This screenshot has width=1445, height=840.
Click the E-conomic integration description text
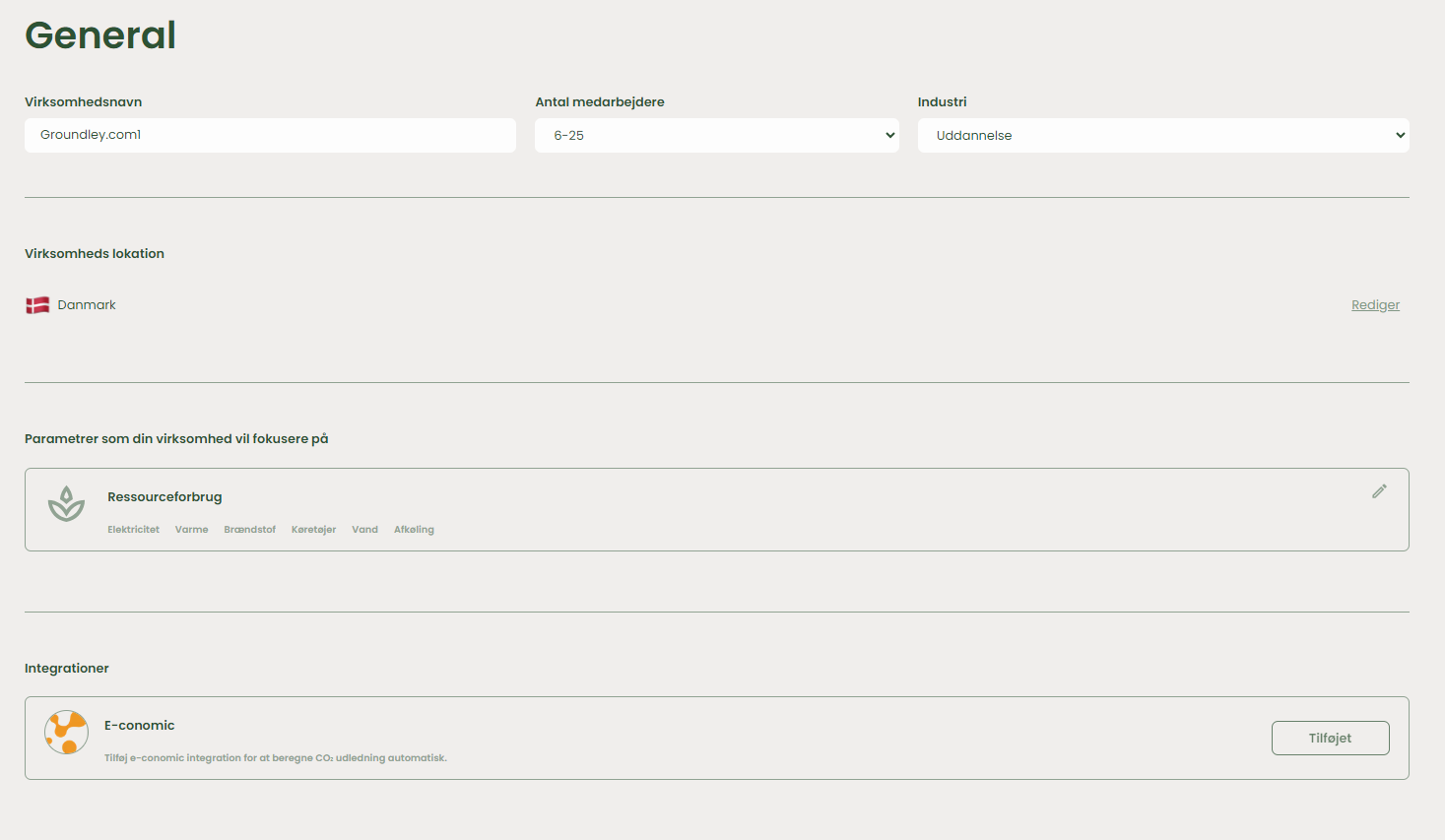pyautogui.click(x=276, y=758)
